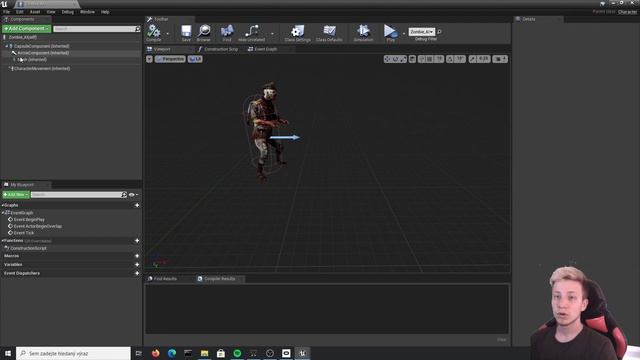Open Class Settings from the toolbar
This screenshot has height=360, width=640.
(298, 33)
